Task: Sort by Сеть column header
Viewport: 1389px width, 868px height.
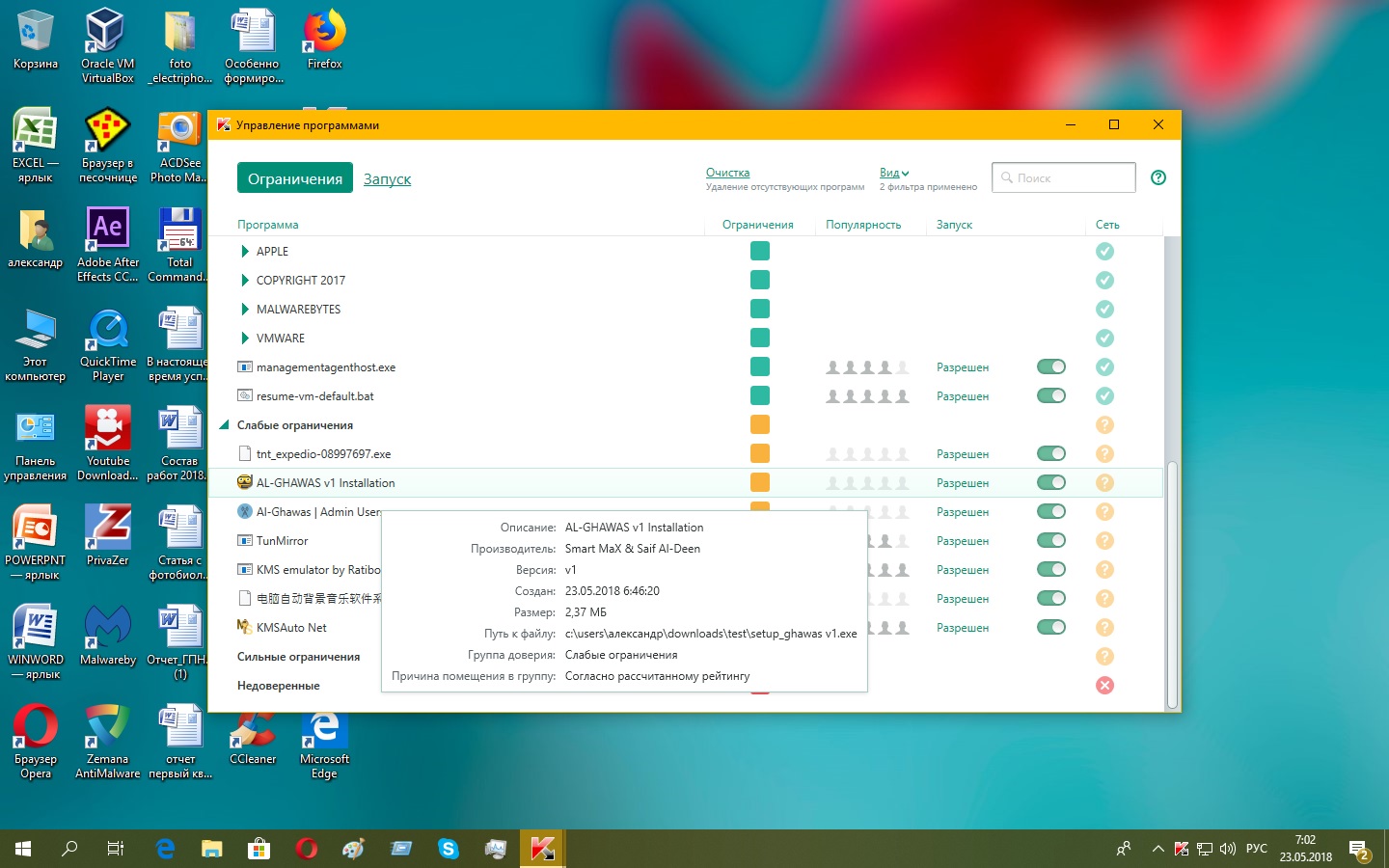Action: [x=1107, y=225]
